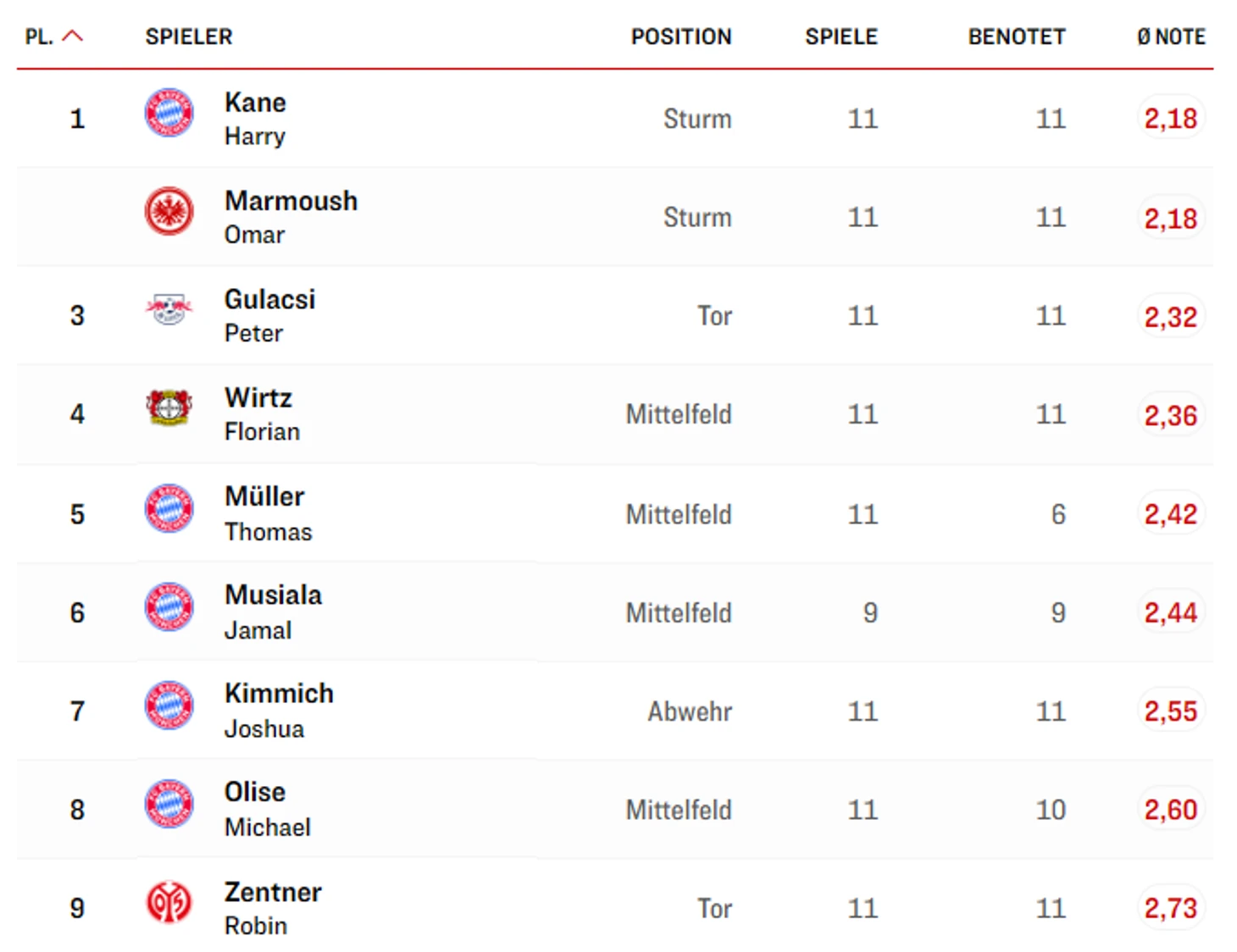
Task: Sort by SPIELER column header
Action: (x=188, y=36)
